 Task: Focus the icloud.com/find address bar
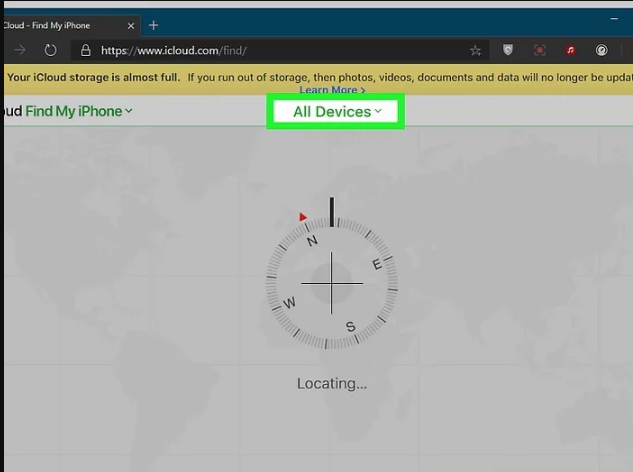[279, 50]
